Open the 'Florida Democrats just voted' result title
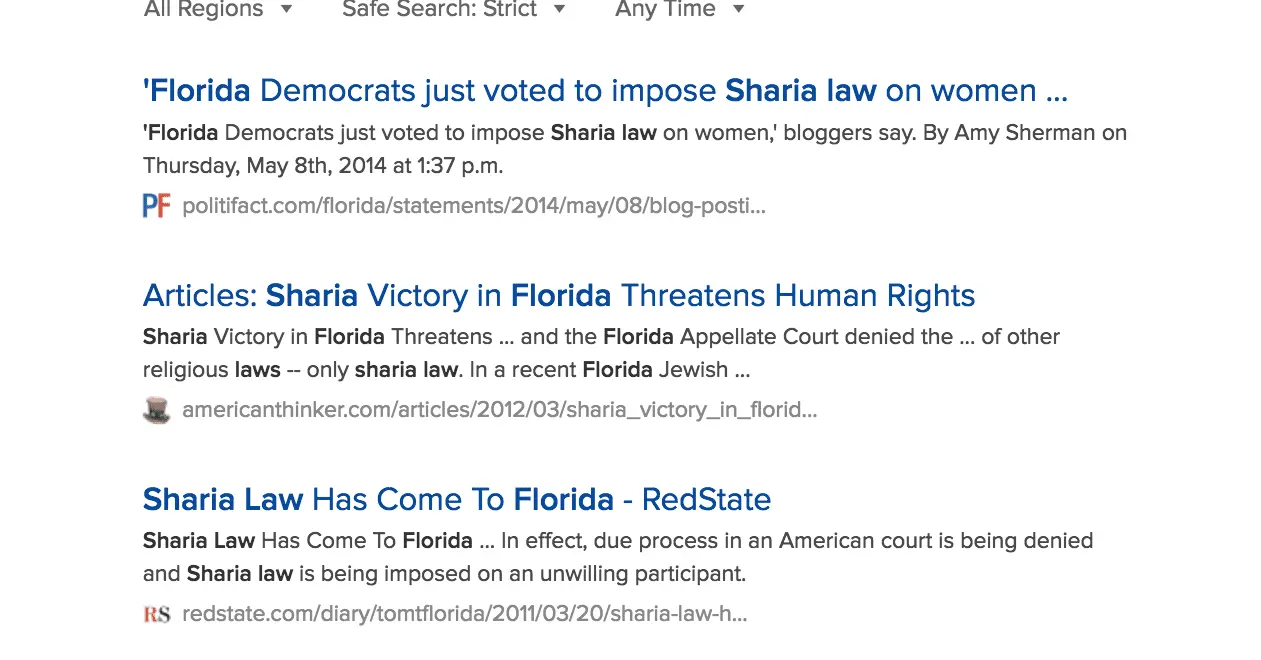 tap(605, 91)
